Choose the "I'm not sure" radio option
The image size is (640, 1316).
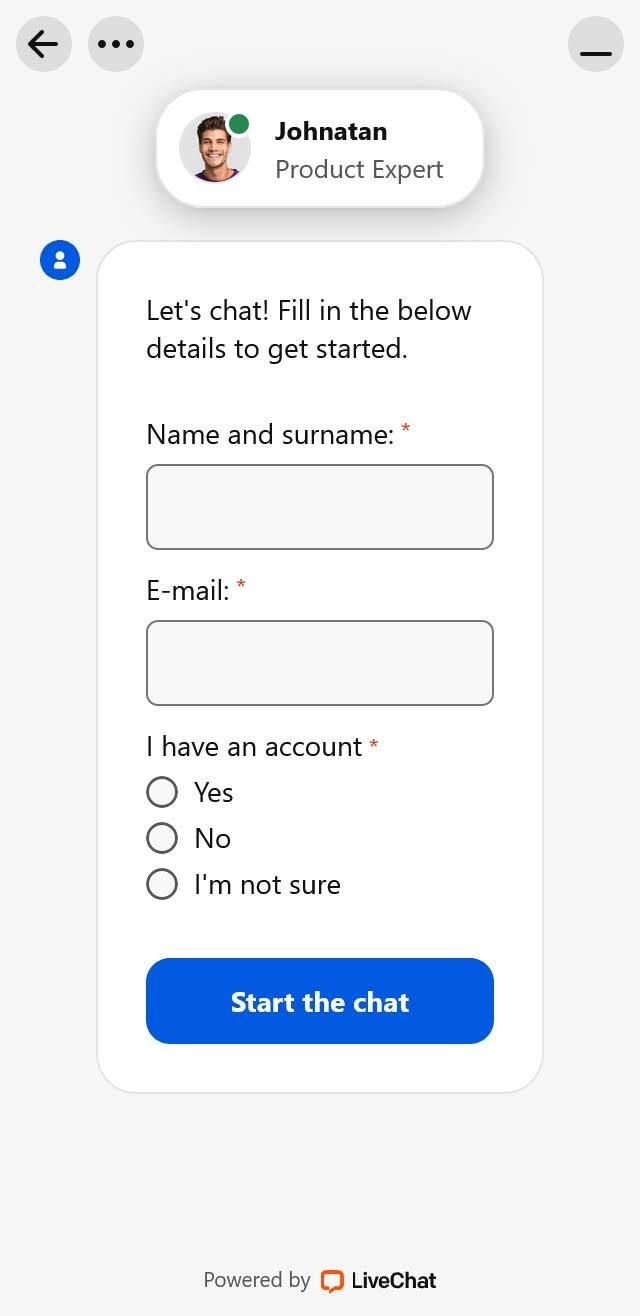tap(162, 884)
